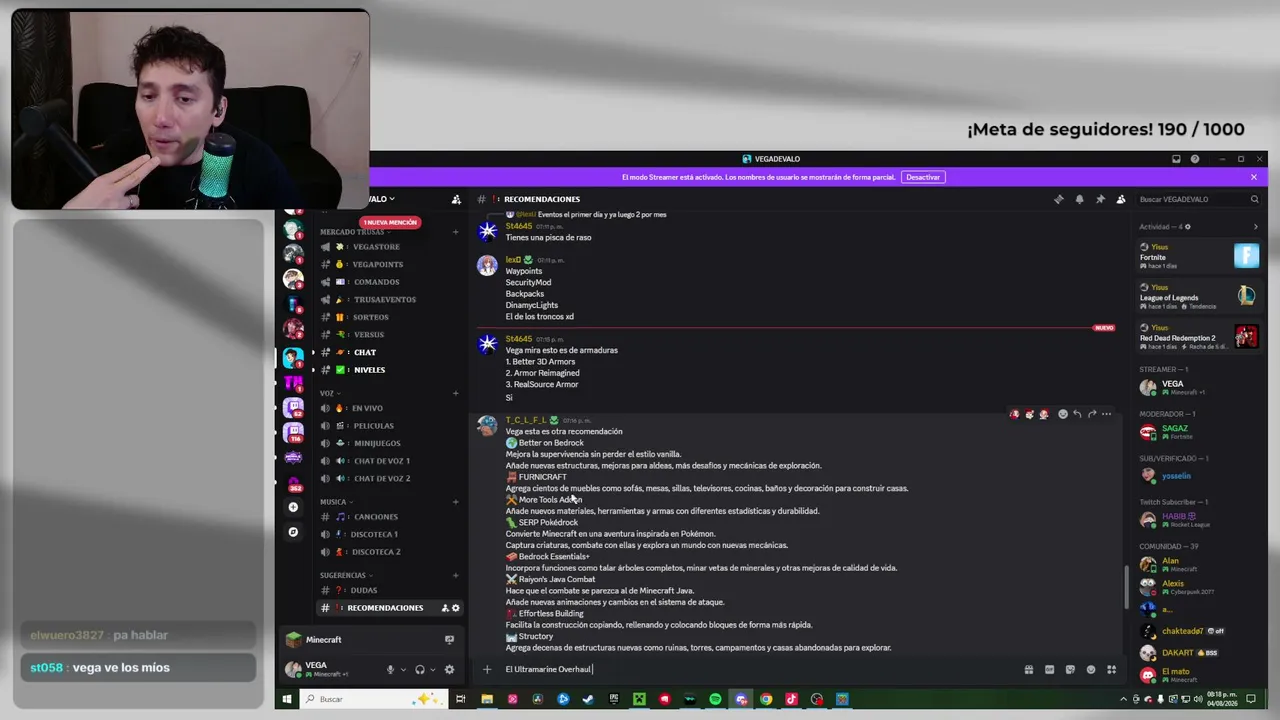Image resolution: width=1280 pixels, height=720 pixels.
Task: Click the Discord inbox icon in title bar
Action: tap(1176, 159)
